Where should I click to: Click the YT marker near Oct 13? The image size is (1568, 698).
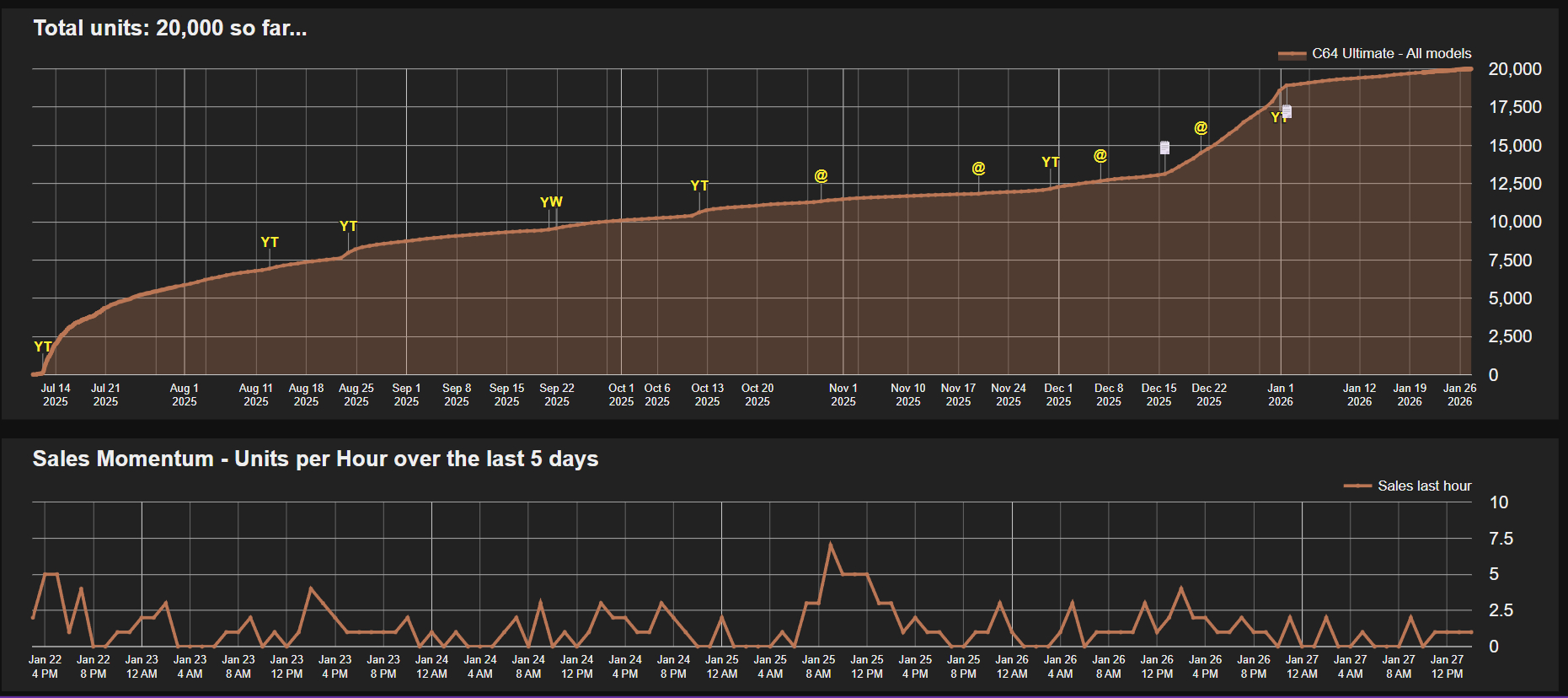coord(699,185)
